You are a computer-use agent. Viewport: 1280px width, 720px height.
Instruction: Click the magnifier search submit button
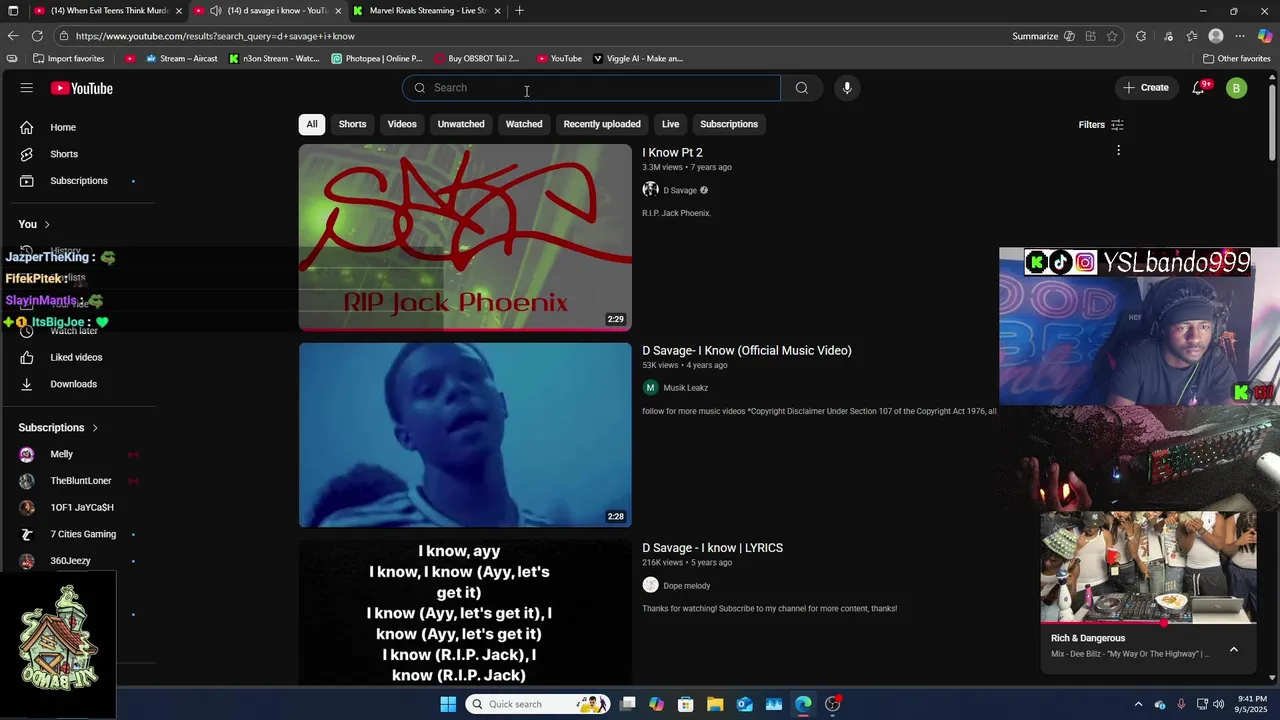[x=802, y=88]
